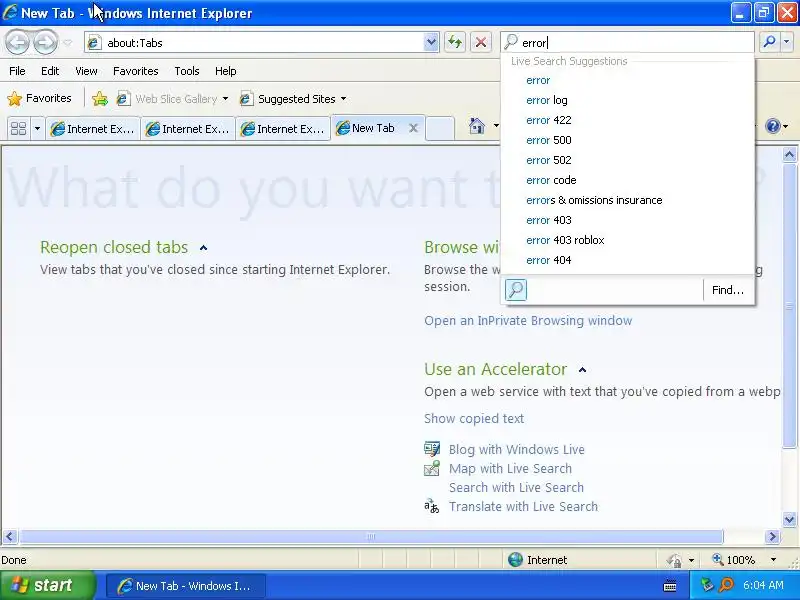Switch to the first Internet Explorer tab
Viewport: 800px width, 600px height.
pyautogui.click(x=92, y=129)
